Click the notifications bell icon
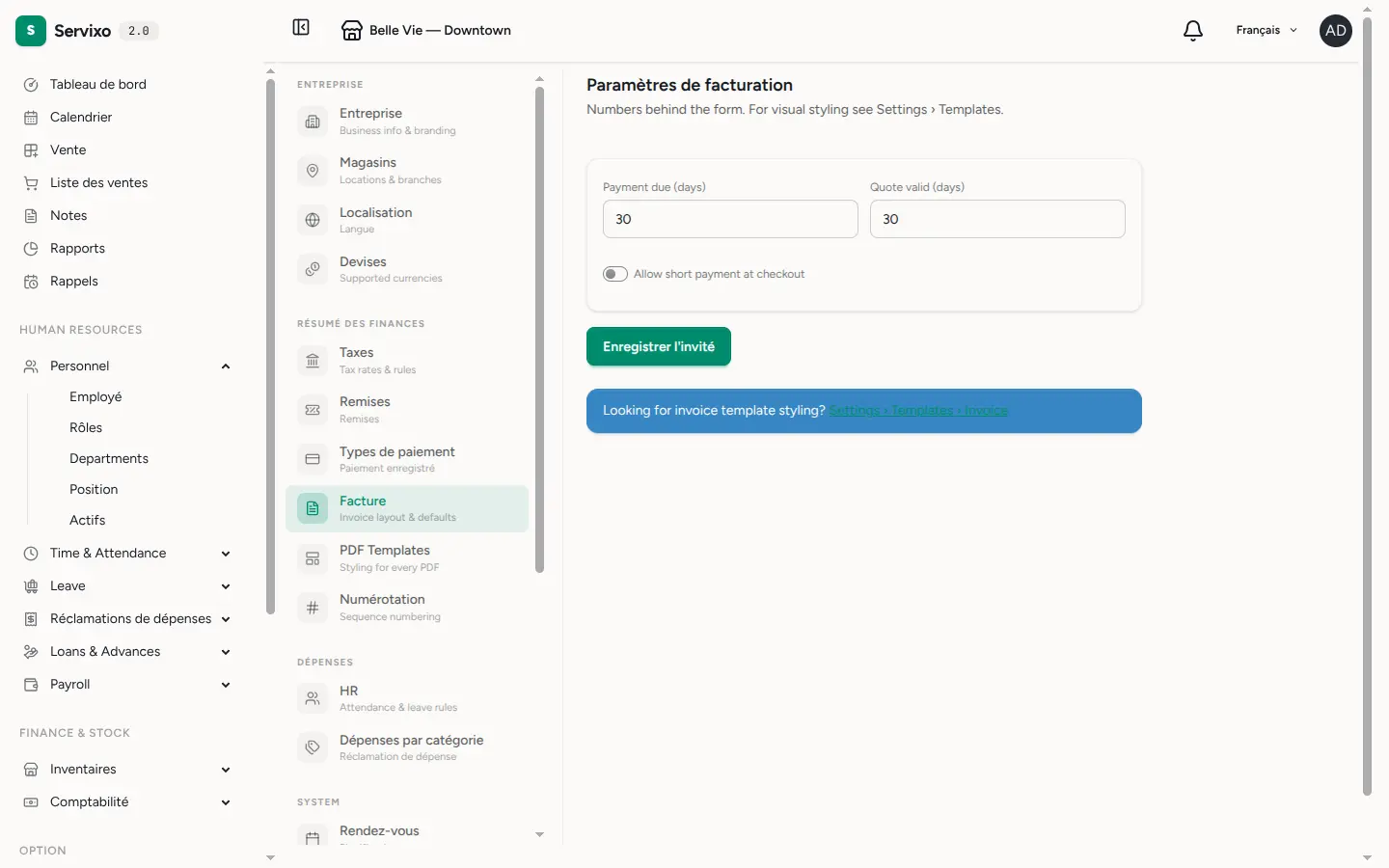The height and width of the screenshot is (868, 1389). click(x=1193, y=31)
